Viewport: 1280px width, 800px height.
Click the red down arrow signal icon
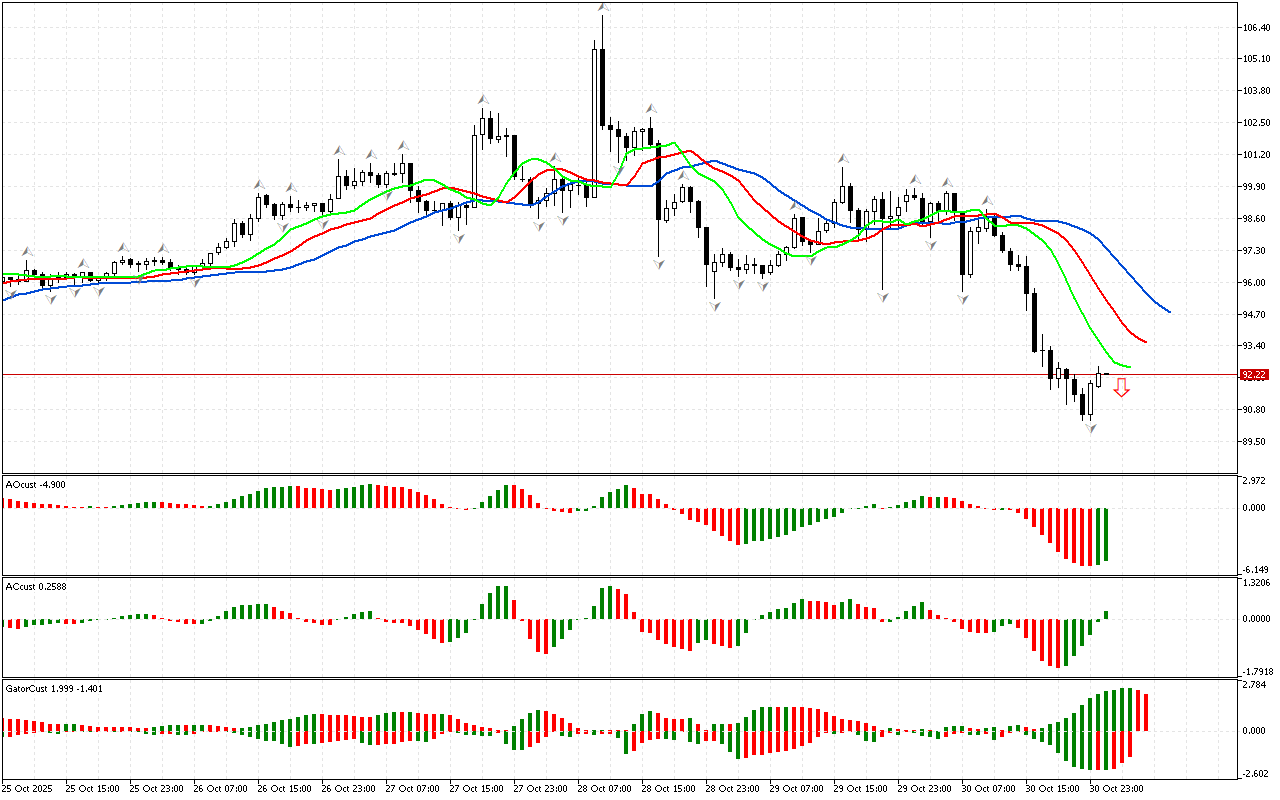(x=1122, y=388)
